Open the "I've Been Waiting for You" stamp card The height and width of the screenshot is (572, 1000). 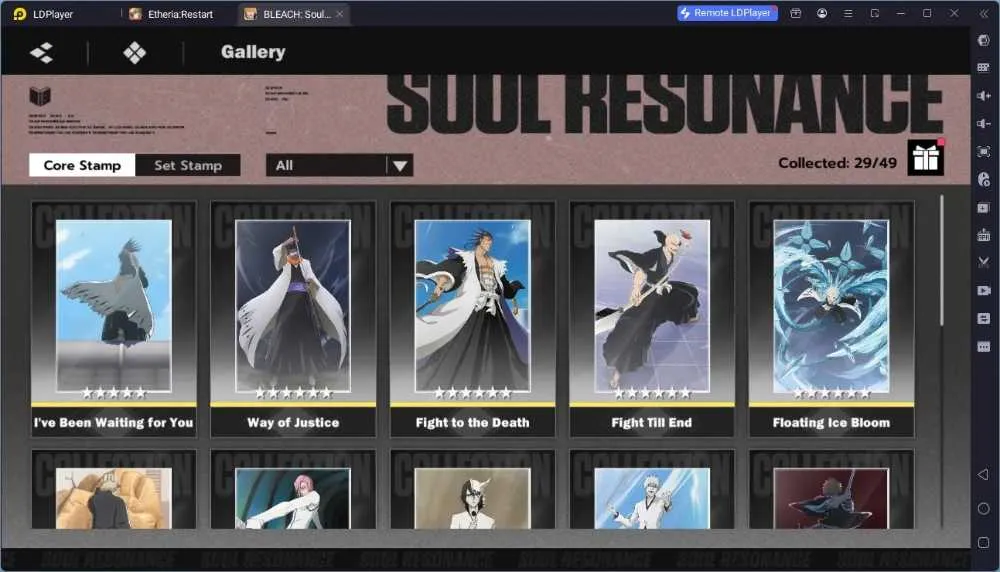tap(114, 319)
